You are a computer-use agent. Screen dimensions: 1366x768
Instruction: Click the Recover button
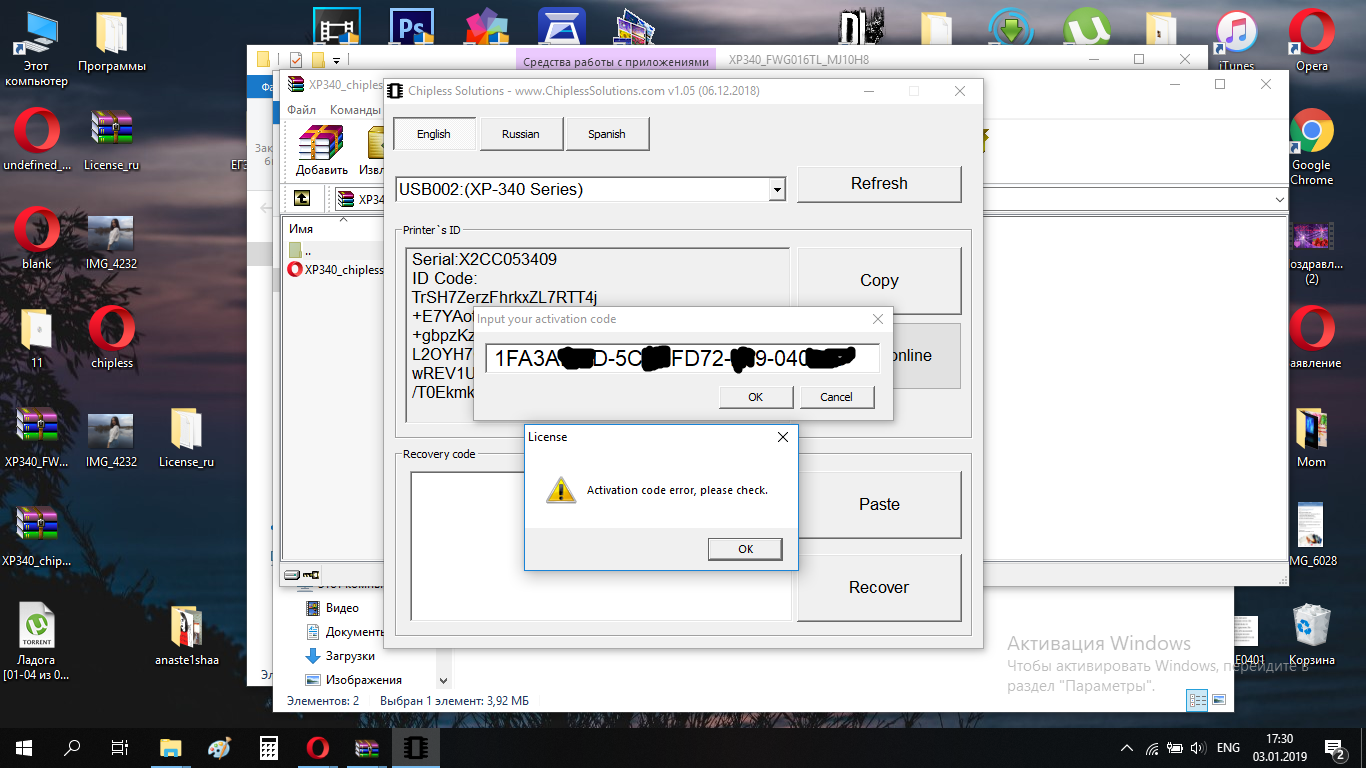tap(879, 587)
